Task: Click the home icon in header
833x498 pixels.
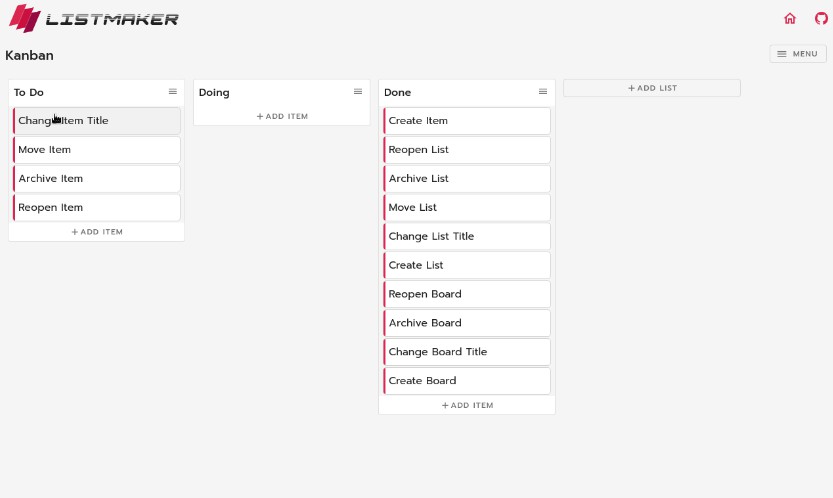Action: coord(790,18)
